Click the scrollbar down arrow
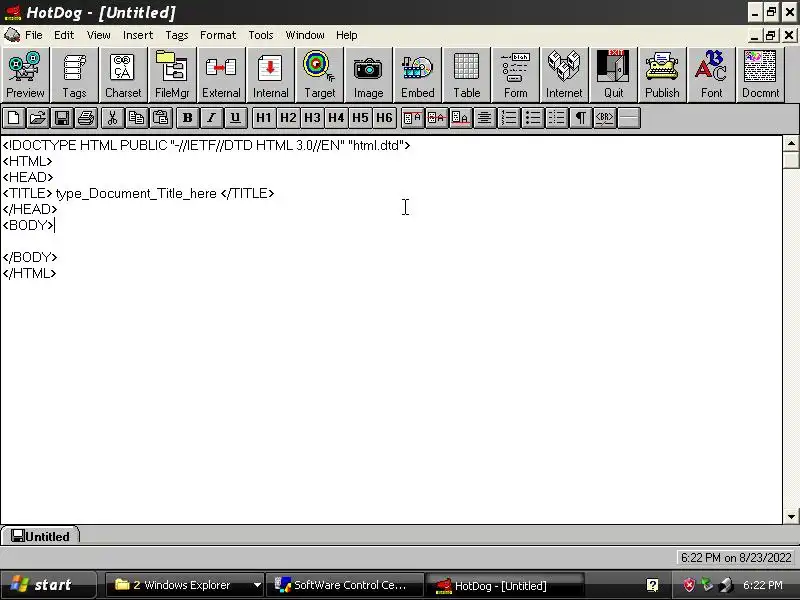The width and height of the screenshot is (800, 600). pyautogui.click(x=791, y=516)
